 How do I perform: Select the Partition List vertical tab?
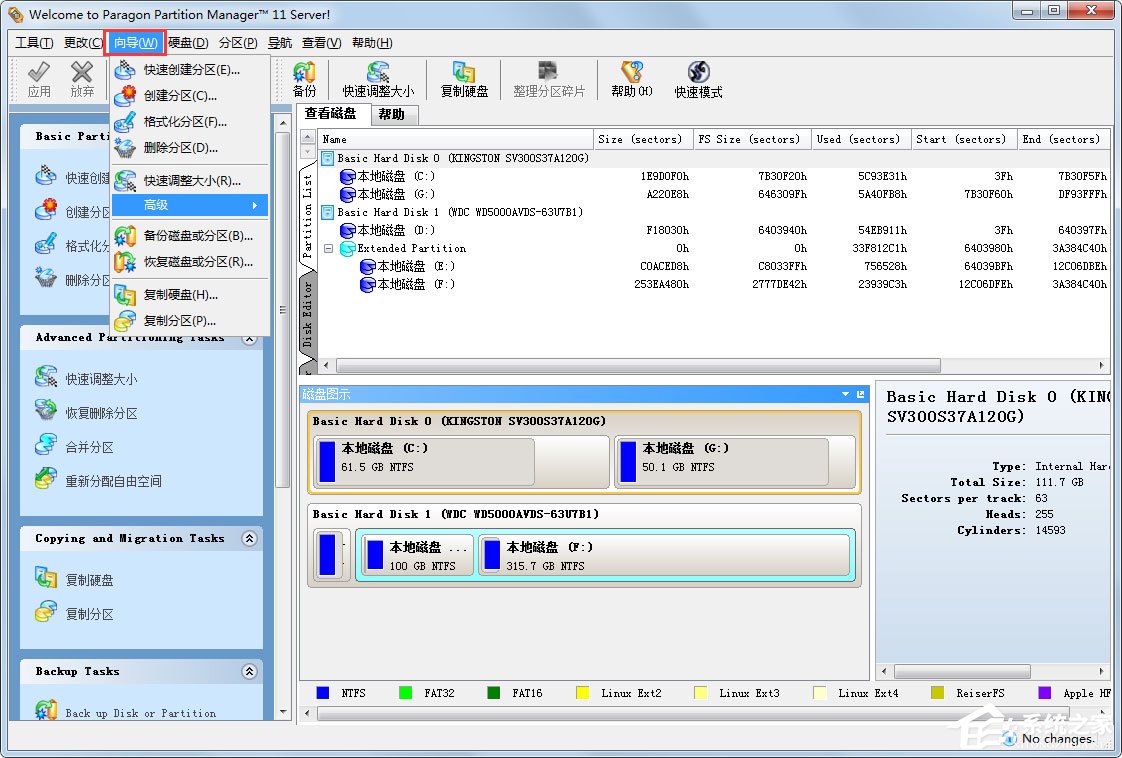(x=308, y=215)
